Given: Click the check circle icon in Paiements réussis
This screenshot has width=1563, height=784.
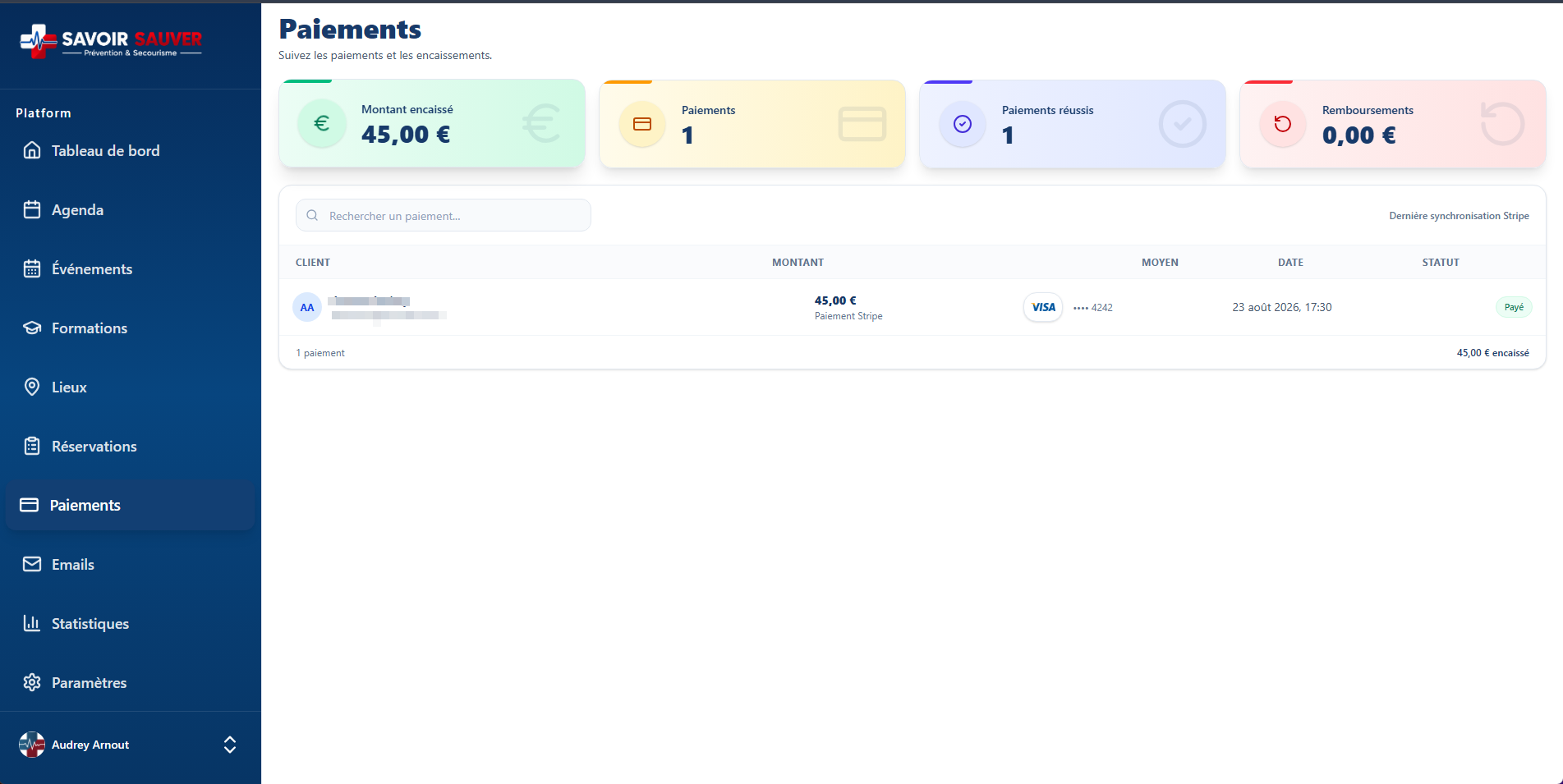Looking at the screenshot, I should 963,124.
